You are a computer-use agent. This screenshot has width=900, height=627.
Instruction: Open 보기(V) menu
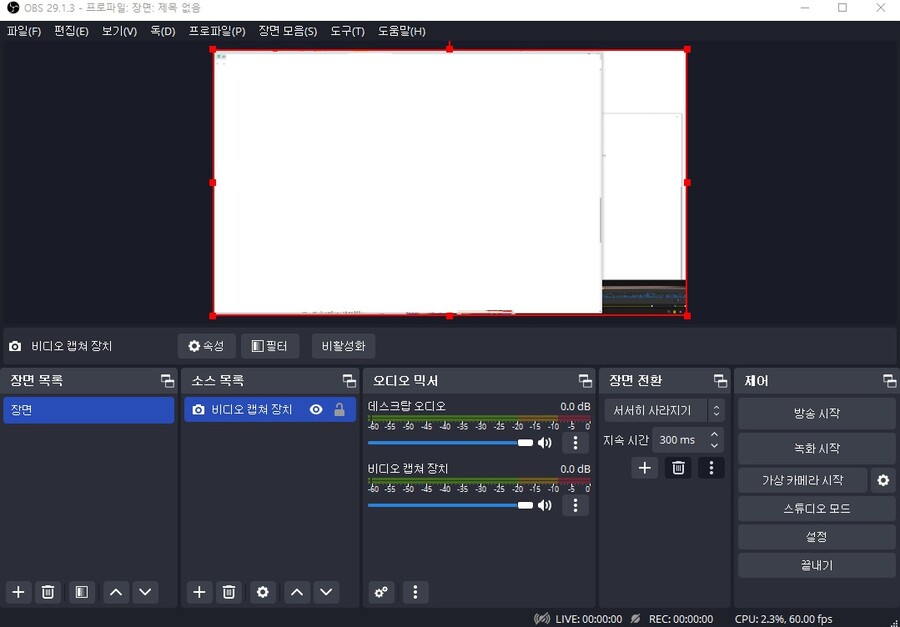click(119, 31)
